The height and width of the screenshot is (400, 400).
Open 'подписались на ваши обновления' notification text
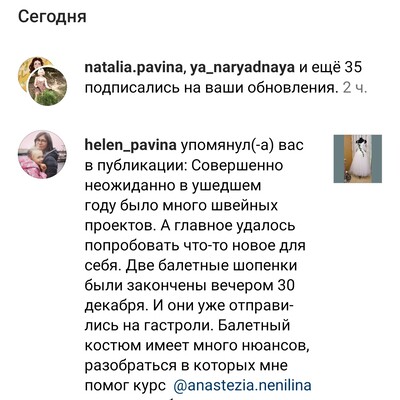click(x=210, y=88)
